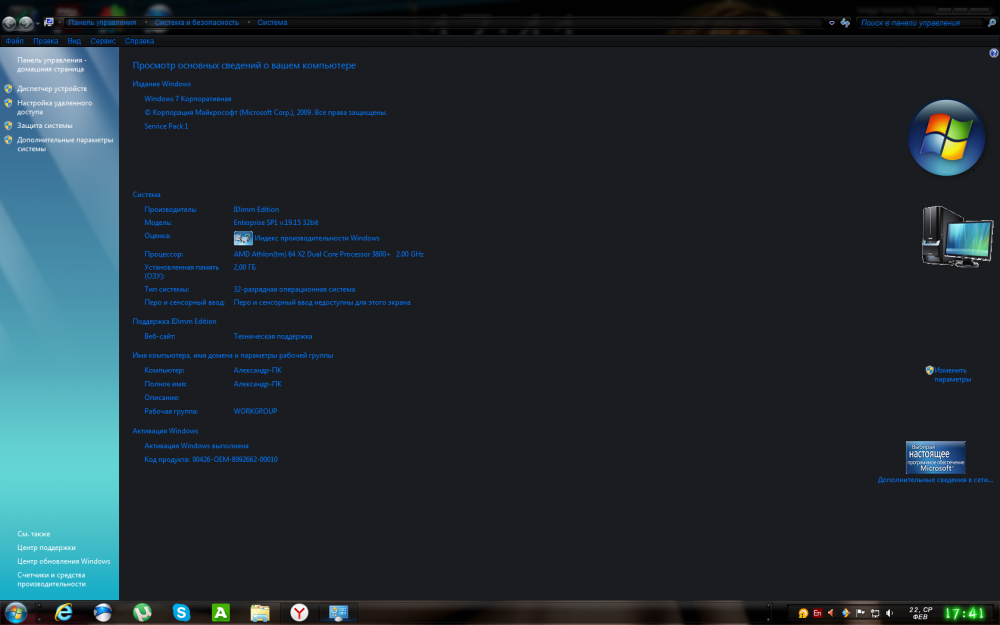This screenshot has height=625, width=1000.
Task: Click the taskbar clock showing 17:41
Action: click(x=965, y=612)
